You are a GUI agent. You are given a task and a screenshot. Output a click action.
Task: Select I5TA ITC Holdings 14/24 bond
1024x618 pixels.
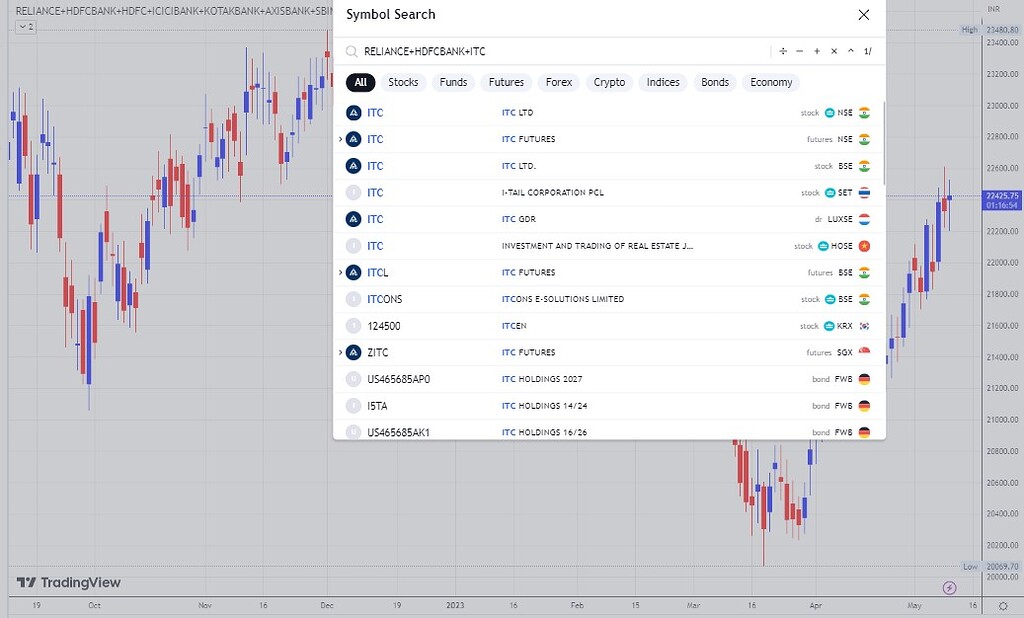tap(608, 406)
